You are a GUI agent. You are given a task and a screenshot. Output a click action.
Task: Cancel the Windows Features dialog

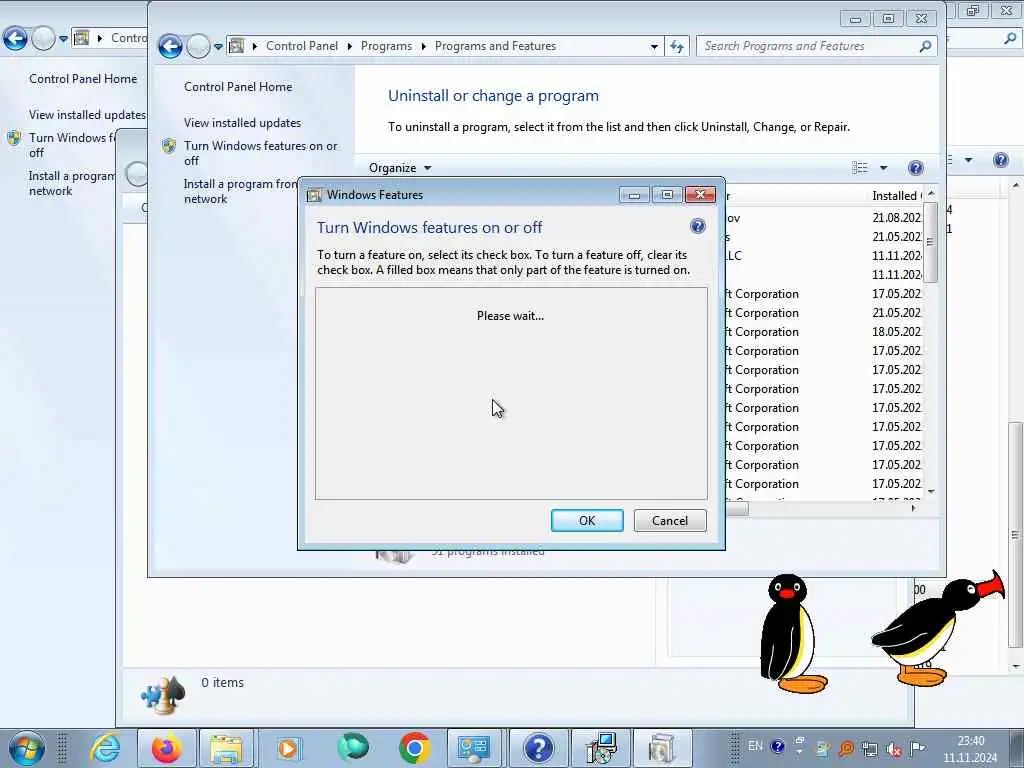click(670, 520)
